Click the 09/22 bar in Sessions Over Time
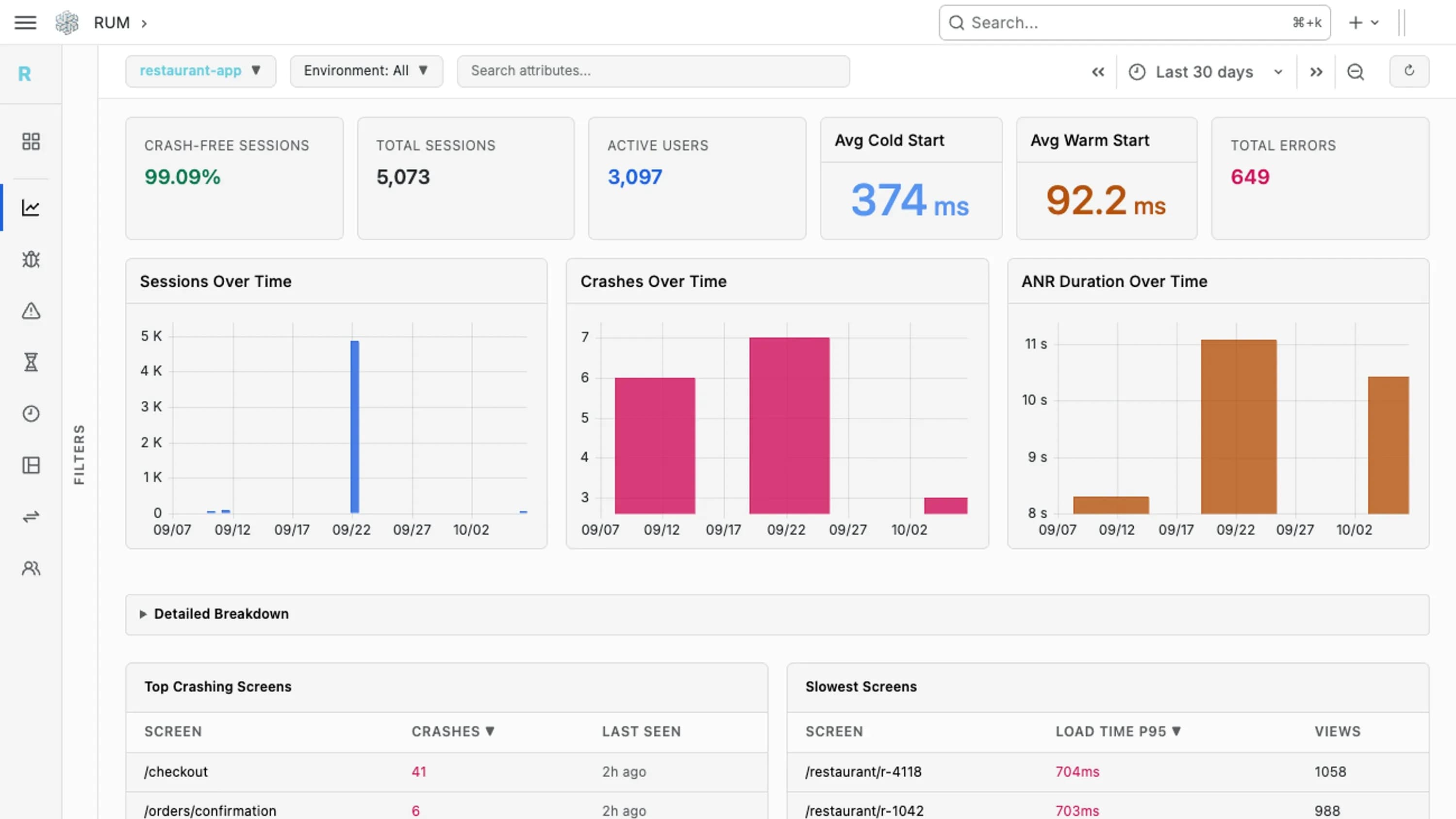The width and height of the screenshot is (1456, 819). tap(354, 427)
